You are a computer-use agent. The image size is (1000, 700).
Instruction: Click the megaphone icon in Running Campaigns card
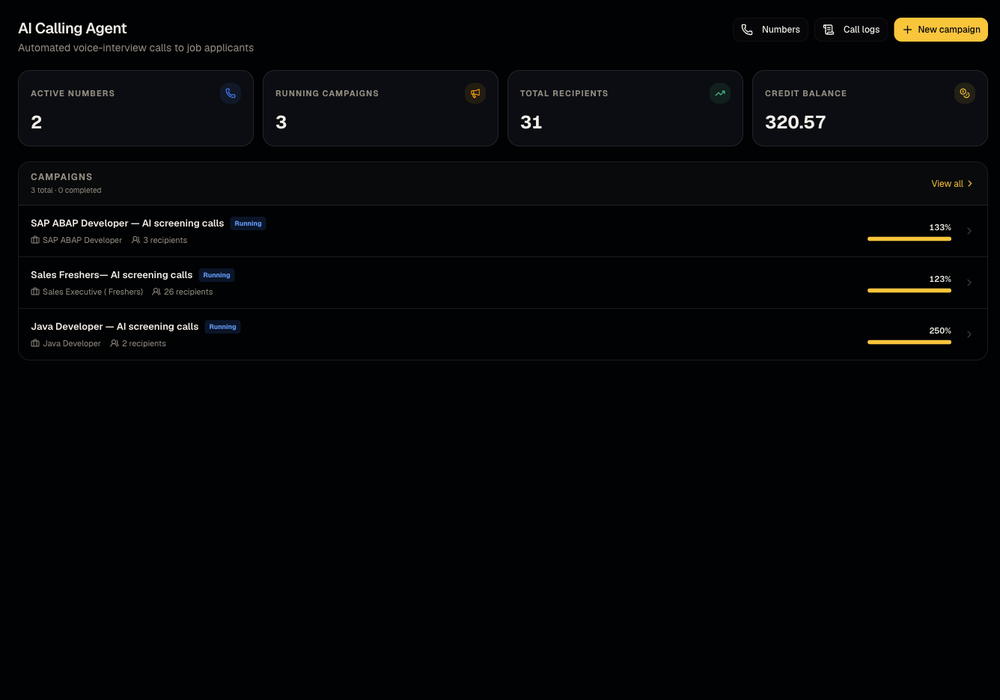pos(475,93)
